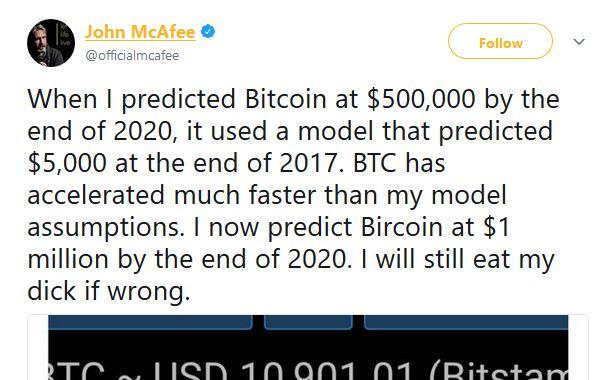Click the word accelerated in the tweet
Image resolution: width=599 pixels, height=380 pixels.
pos(96,195)
